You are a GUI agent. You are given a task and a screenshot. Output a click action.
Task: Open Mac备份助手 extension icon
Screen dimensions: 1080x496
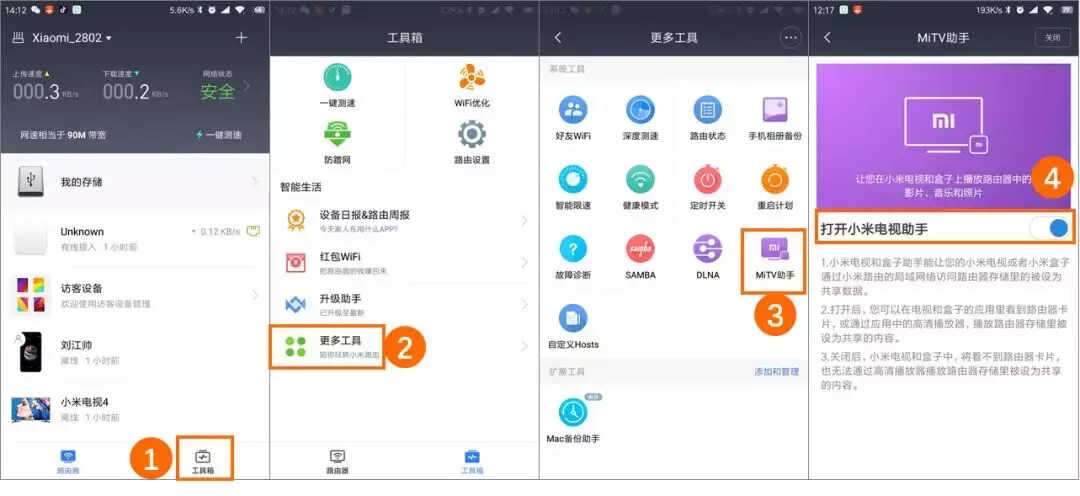tap(572, 412)
